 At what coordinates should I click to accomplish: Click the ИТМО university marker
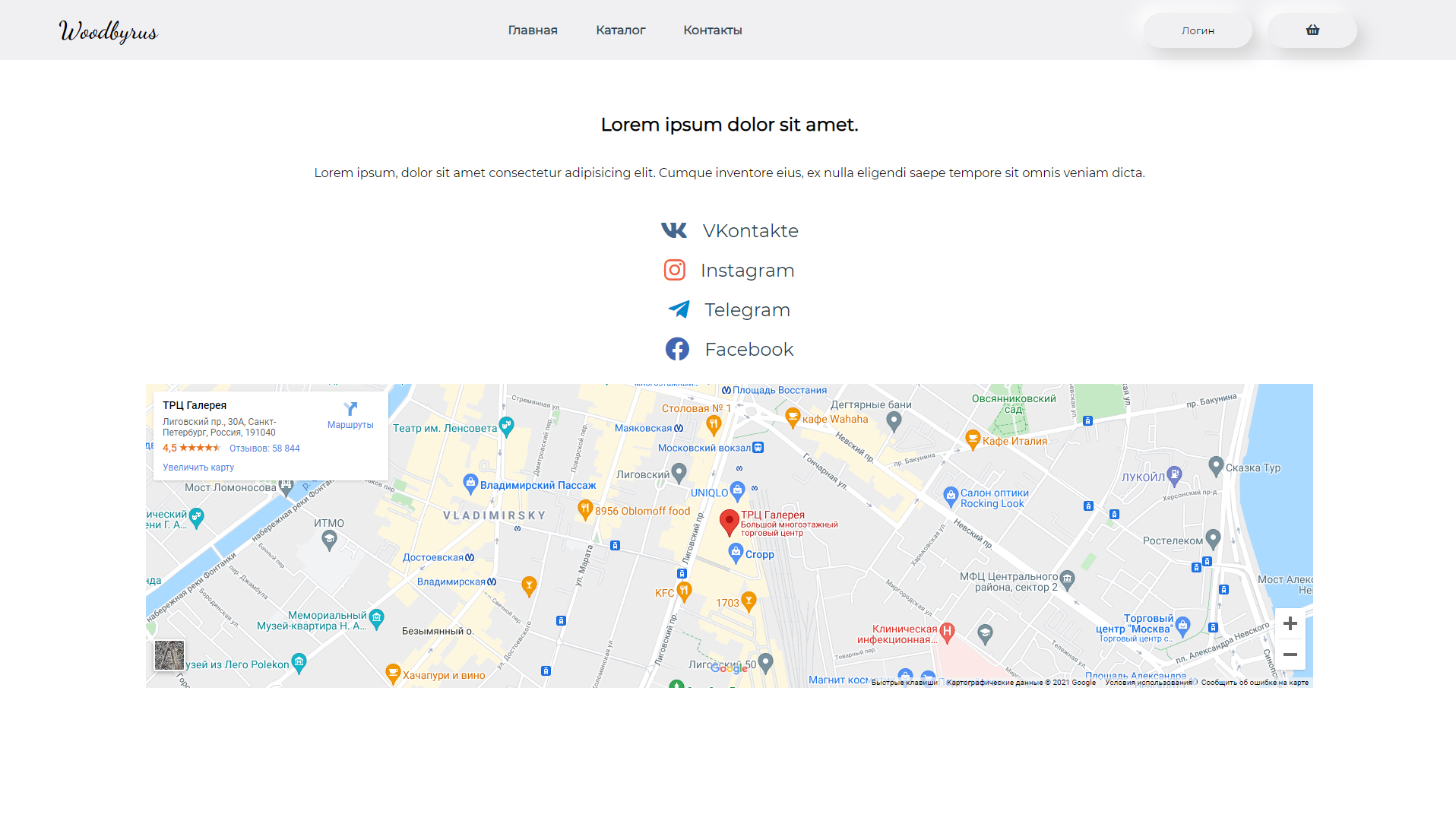click(329, 540)
